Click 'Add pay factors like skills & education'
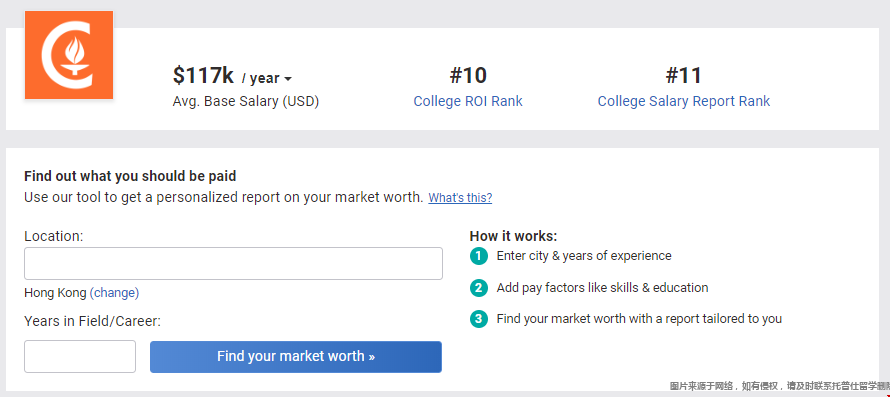This screenshot has width=890, height=397. pos(602,287)
